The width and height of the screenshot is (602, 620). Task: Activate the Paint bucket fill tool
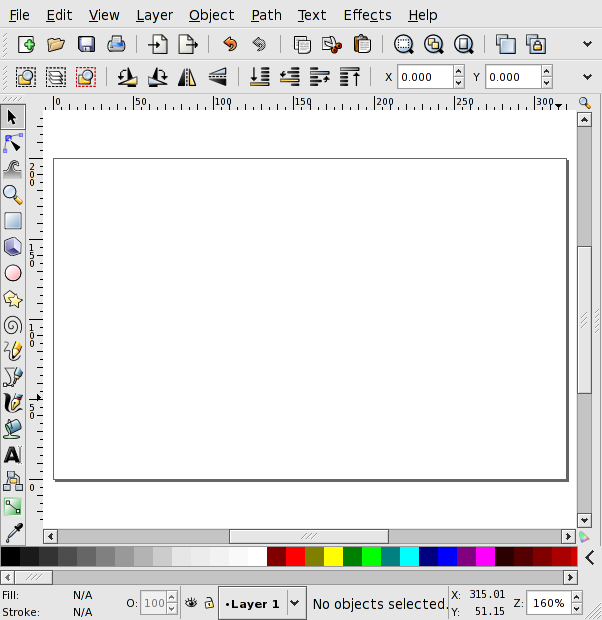[x=13, y=429]
